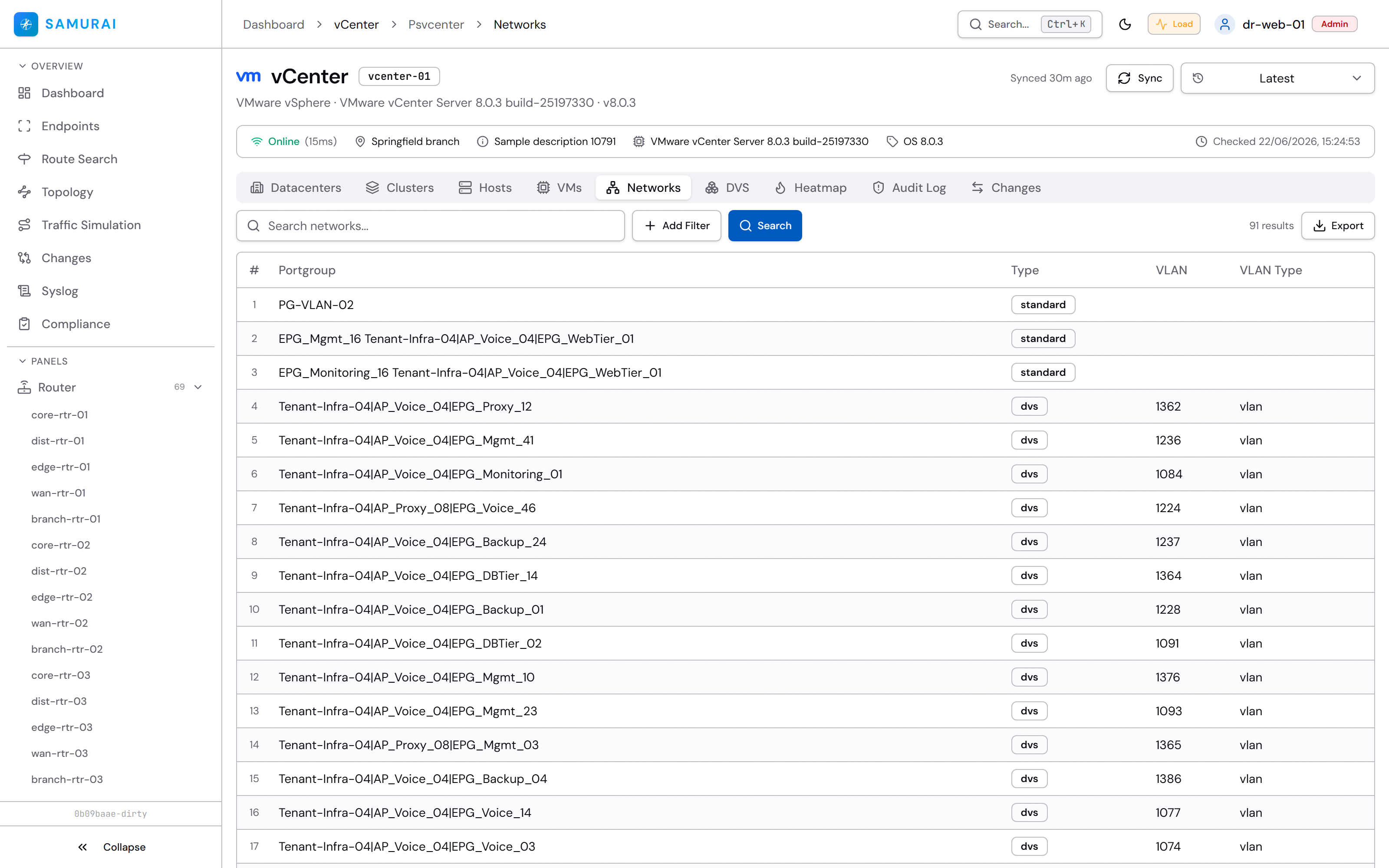Select branch-rtr-03 router
Image resolution: width=1389 pixels, height=868 pixels.
click(67, 779)
